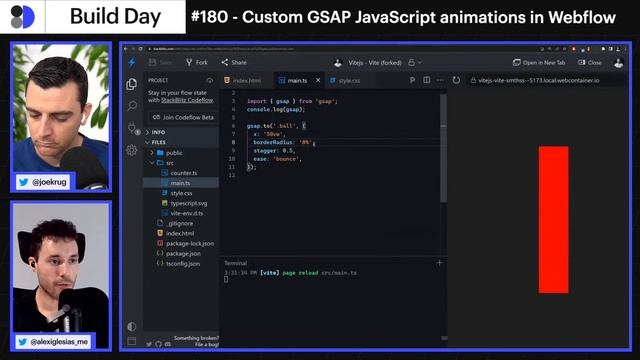Click the ease: 'bounce' line in code

pyautogui.click(x=277, y=159)
